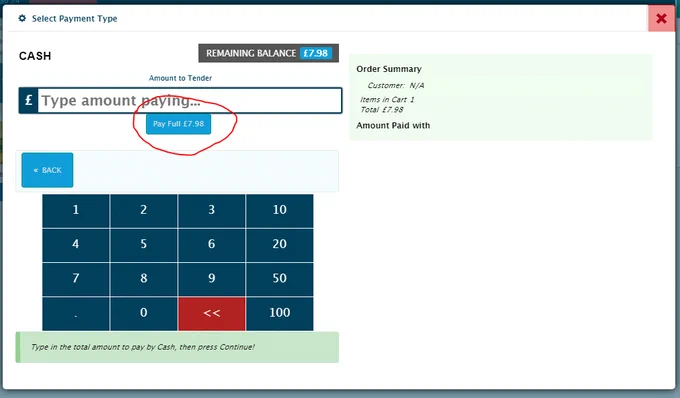
Task: Select the quick amount 50 key
Action: (280, 279)
